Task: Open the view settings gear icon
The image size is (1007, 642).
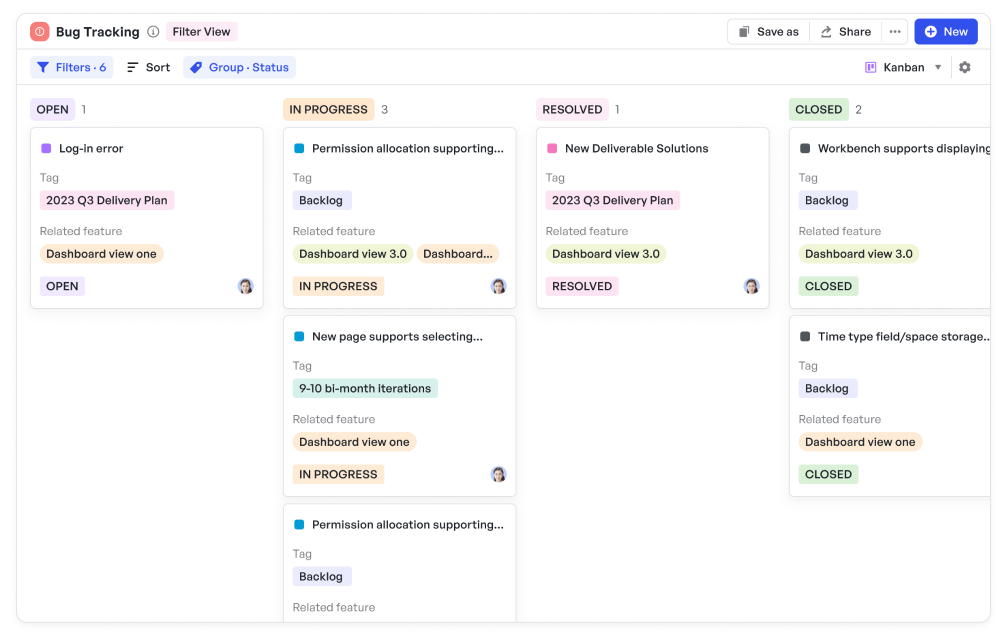Action: 964,67
